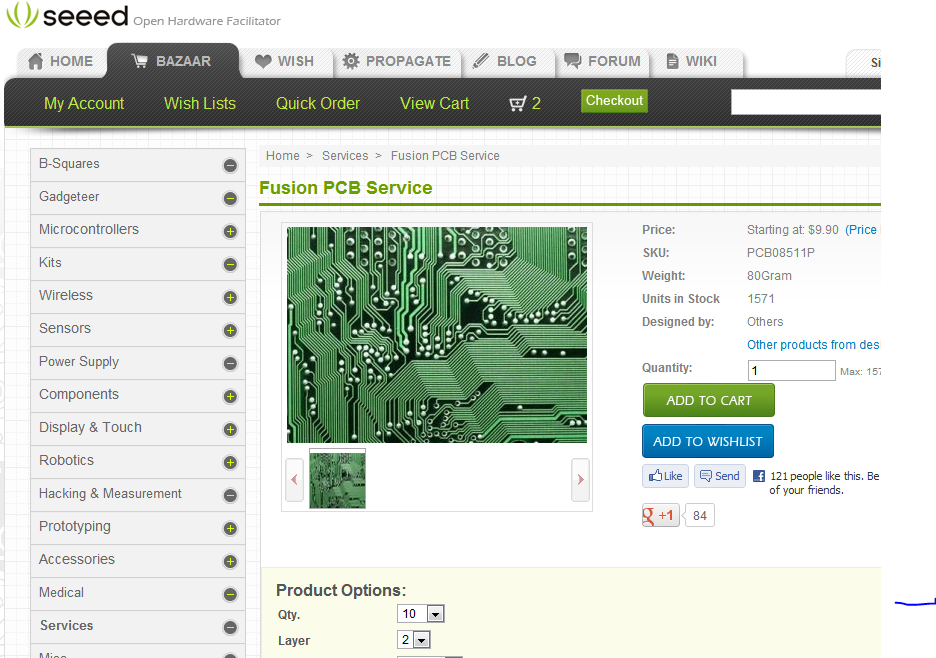Select the small PCB thumbnail
936x658 pixels.
337,479
